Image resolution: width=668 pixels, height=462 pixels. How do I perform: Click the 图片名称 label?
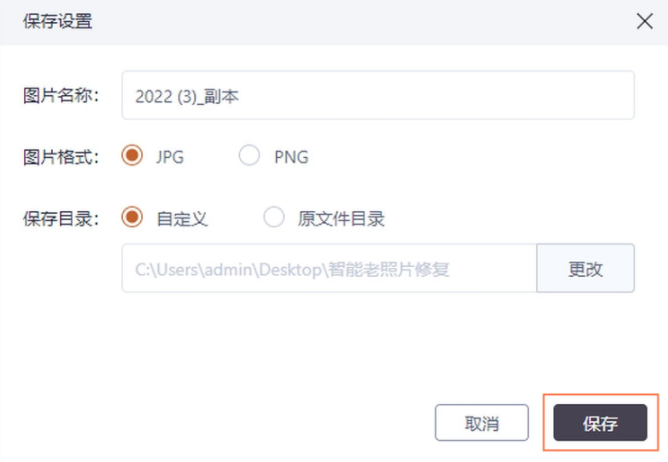click(x=61, y=96)
